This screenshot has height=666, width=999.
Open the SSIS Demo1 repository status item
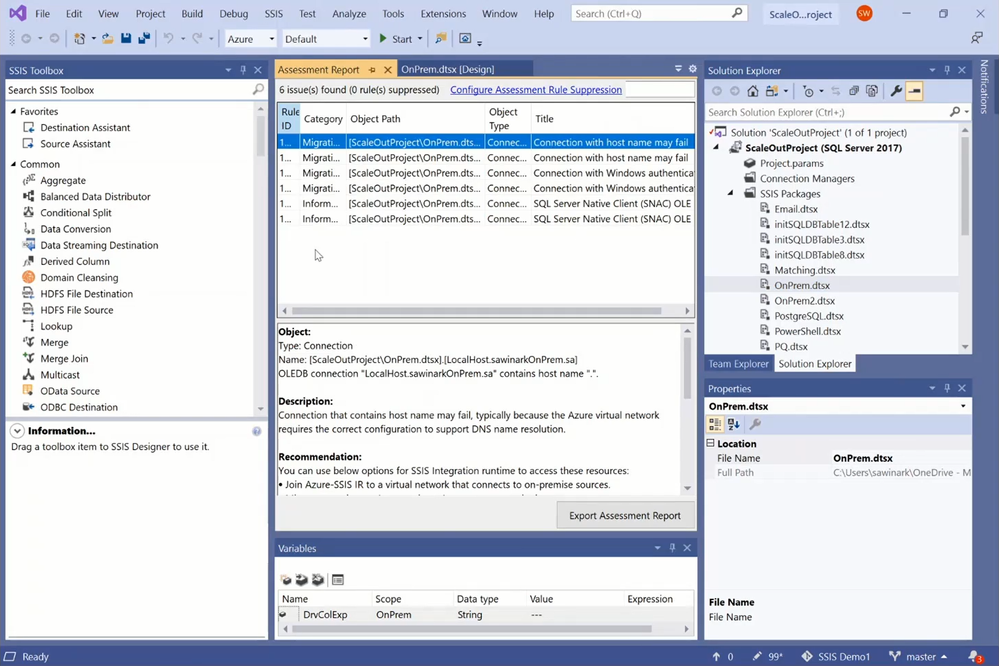pyautogui.click(x=835, y=656)
